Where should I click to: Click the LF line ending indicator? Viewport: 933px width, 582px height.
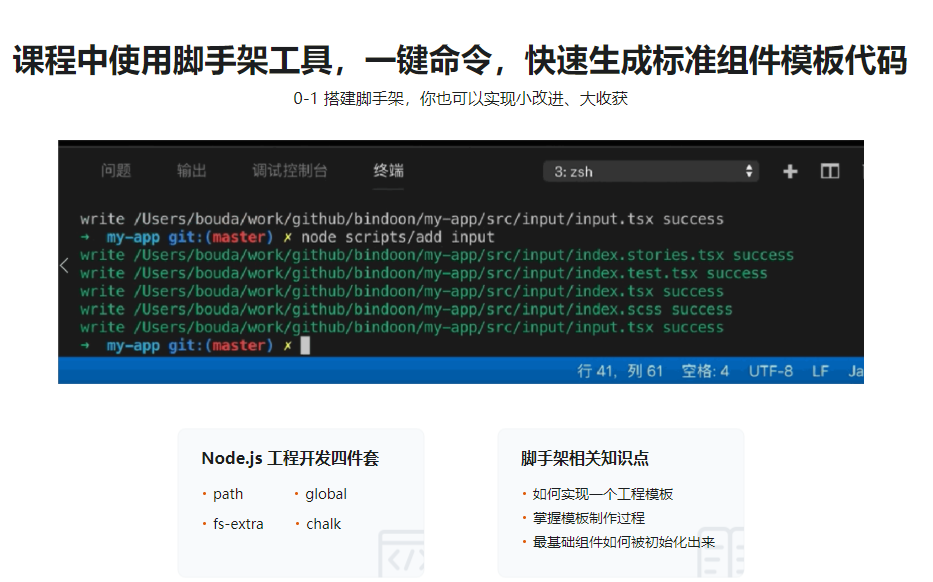[820, 371]
